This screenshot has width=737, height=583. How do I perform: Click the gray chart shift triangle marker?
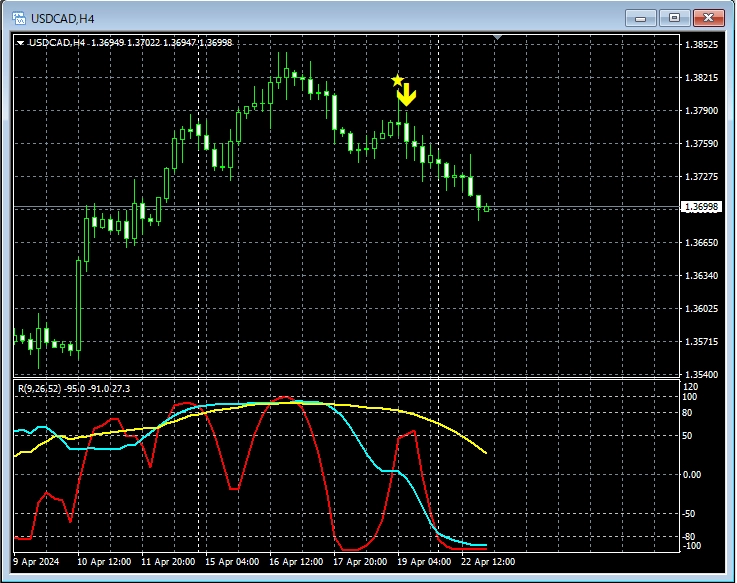pos(499,38)
